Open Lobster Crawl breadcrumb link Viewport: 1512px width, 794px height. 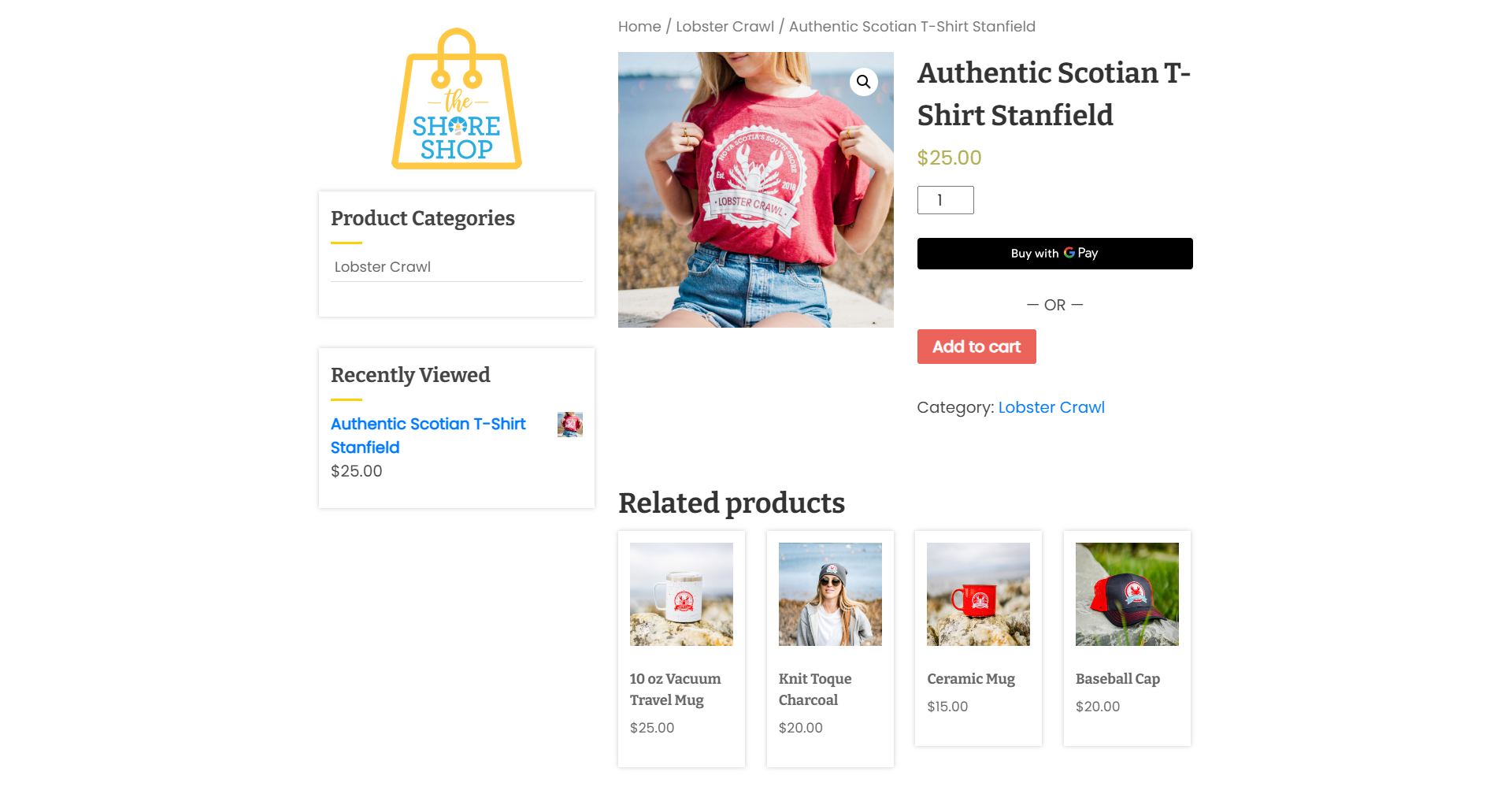[725, 27]
